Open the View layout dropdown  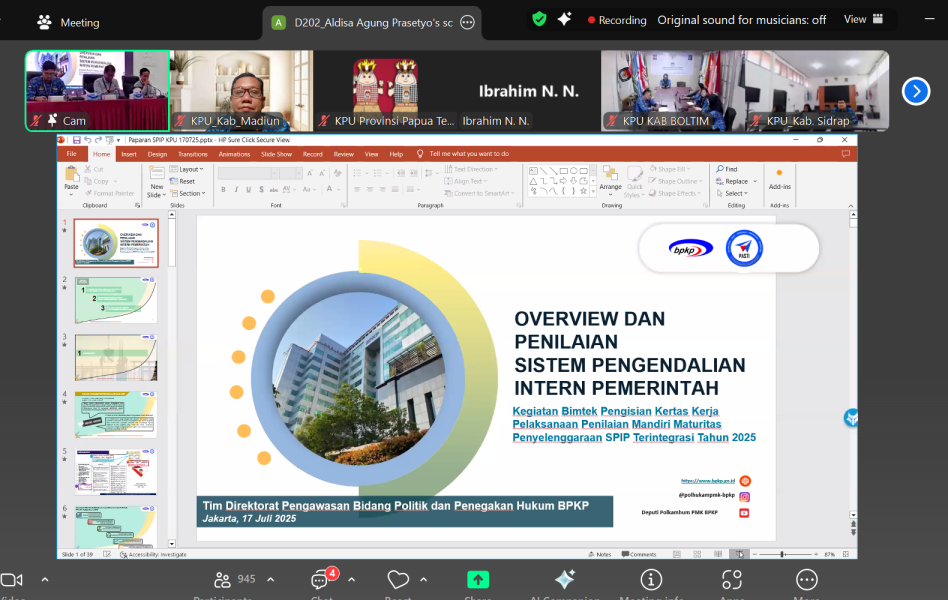tap(864, 19)
